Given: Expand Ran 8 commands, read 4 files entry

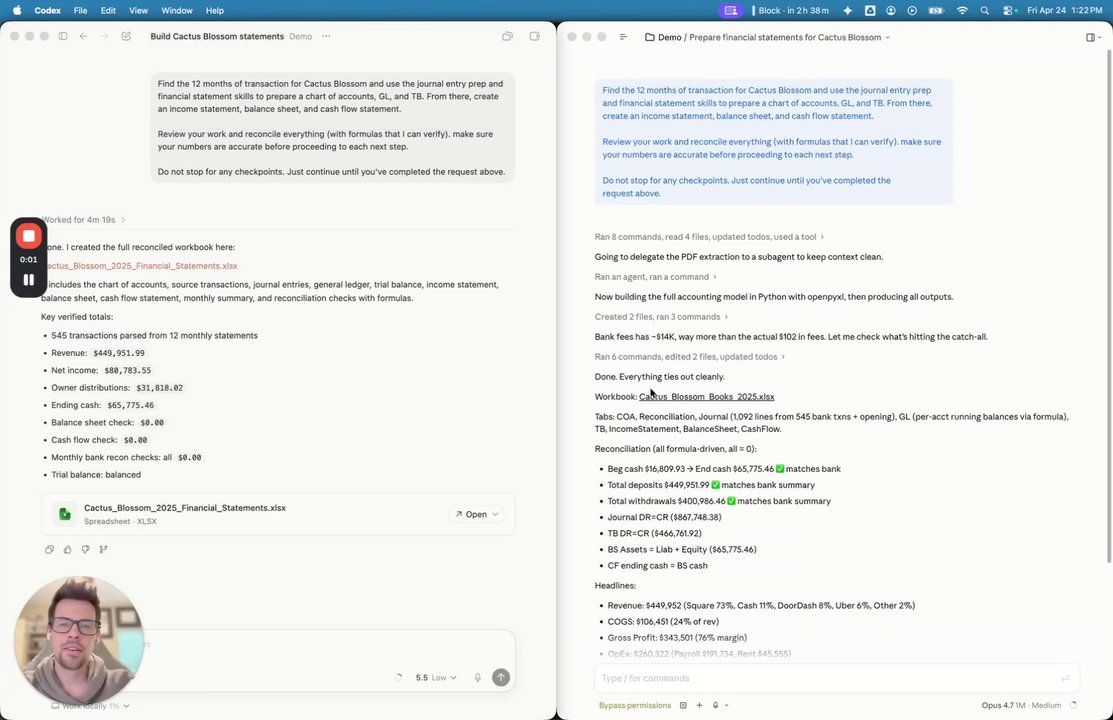Looking at the screenshot, I should [x=709, y=237].
